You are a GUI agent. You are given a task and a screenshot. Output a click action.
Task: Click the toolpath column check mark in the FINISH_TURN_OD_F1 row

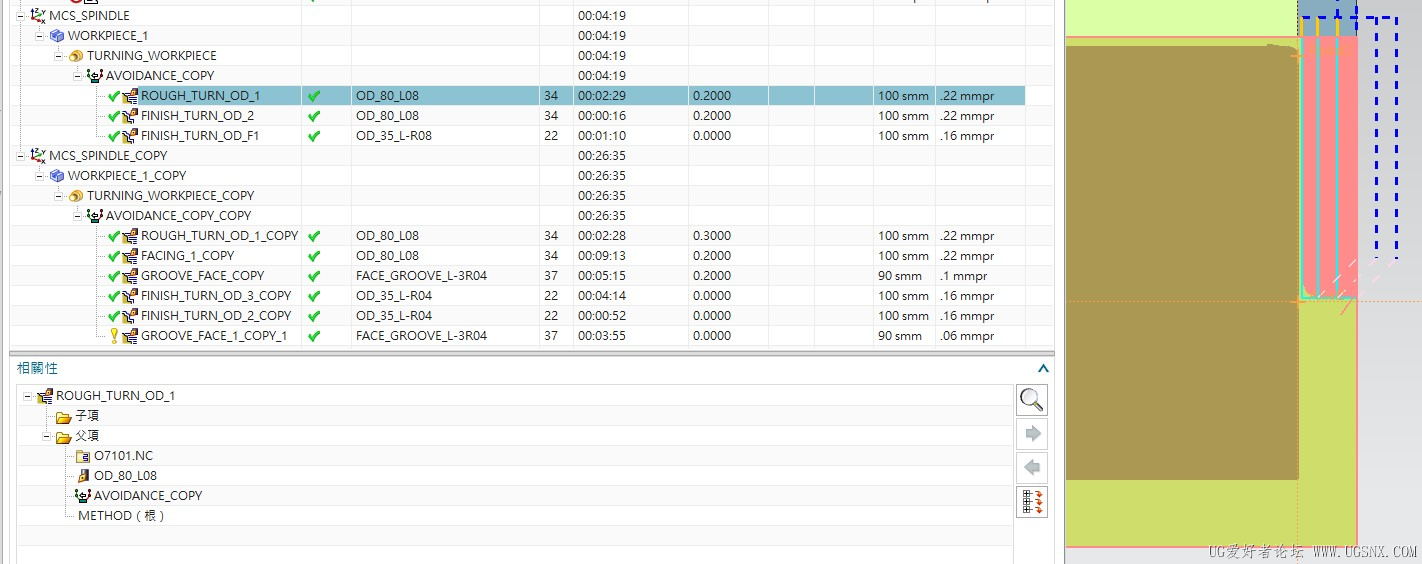pos(314,135)
